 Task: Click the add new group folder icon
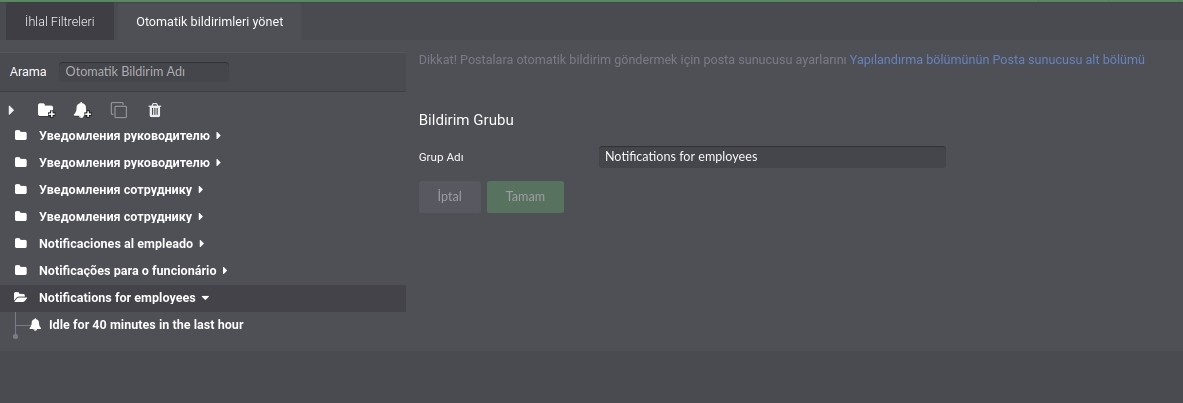(46, 110)
